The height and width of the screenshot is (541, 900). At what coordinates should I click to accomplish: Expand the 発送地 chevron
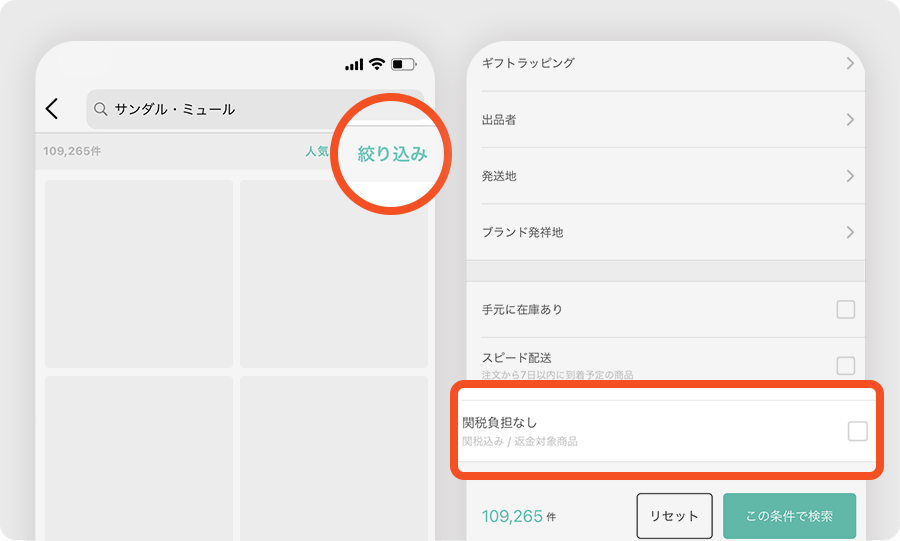pyautogui.click(x=850, y=176)
